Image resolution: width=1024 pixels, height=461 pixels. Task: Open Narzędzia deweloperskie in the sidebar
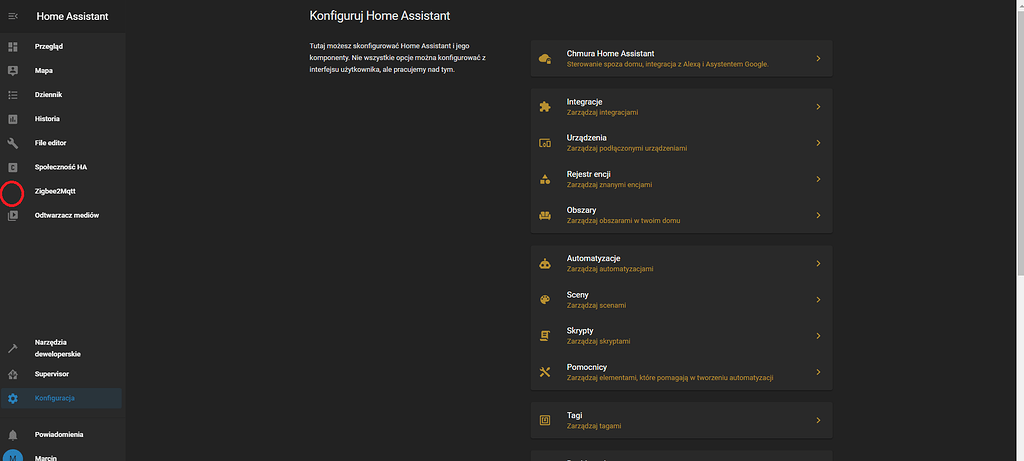(x=58, y=348)
